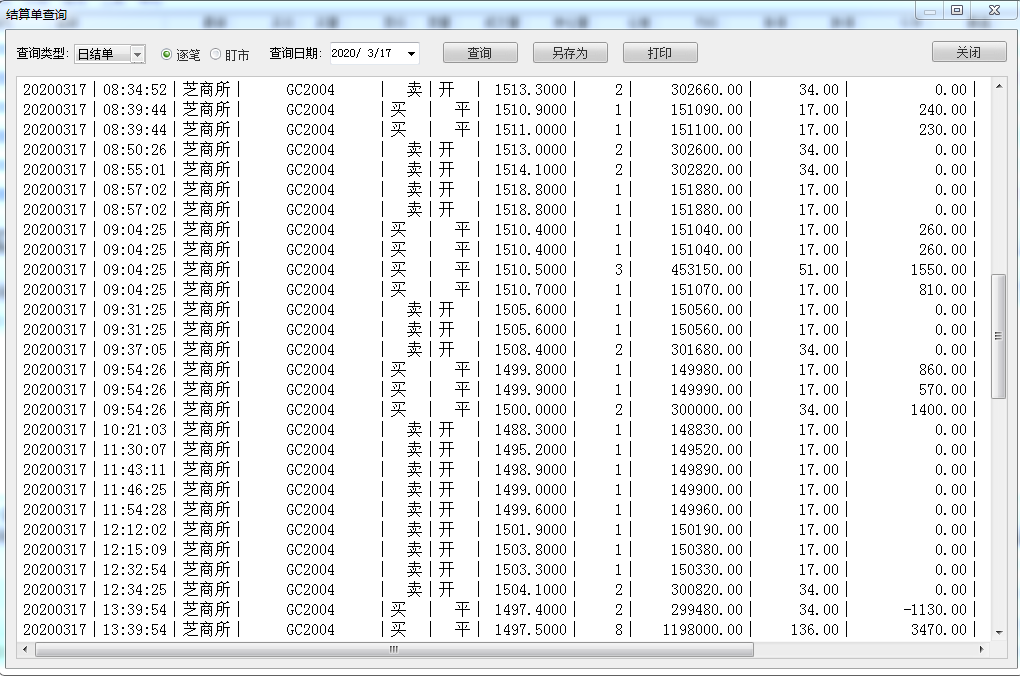
Task: Click the time 10:21:03
Action: point(135,429)
